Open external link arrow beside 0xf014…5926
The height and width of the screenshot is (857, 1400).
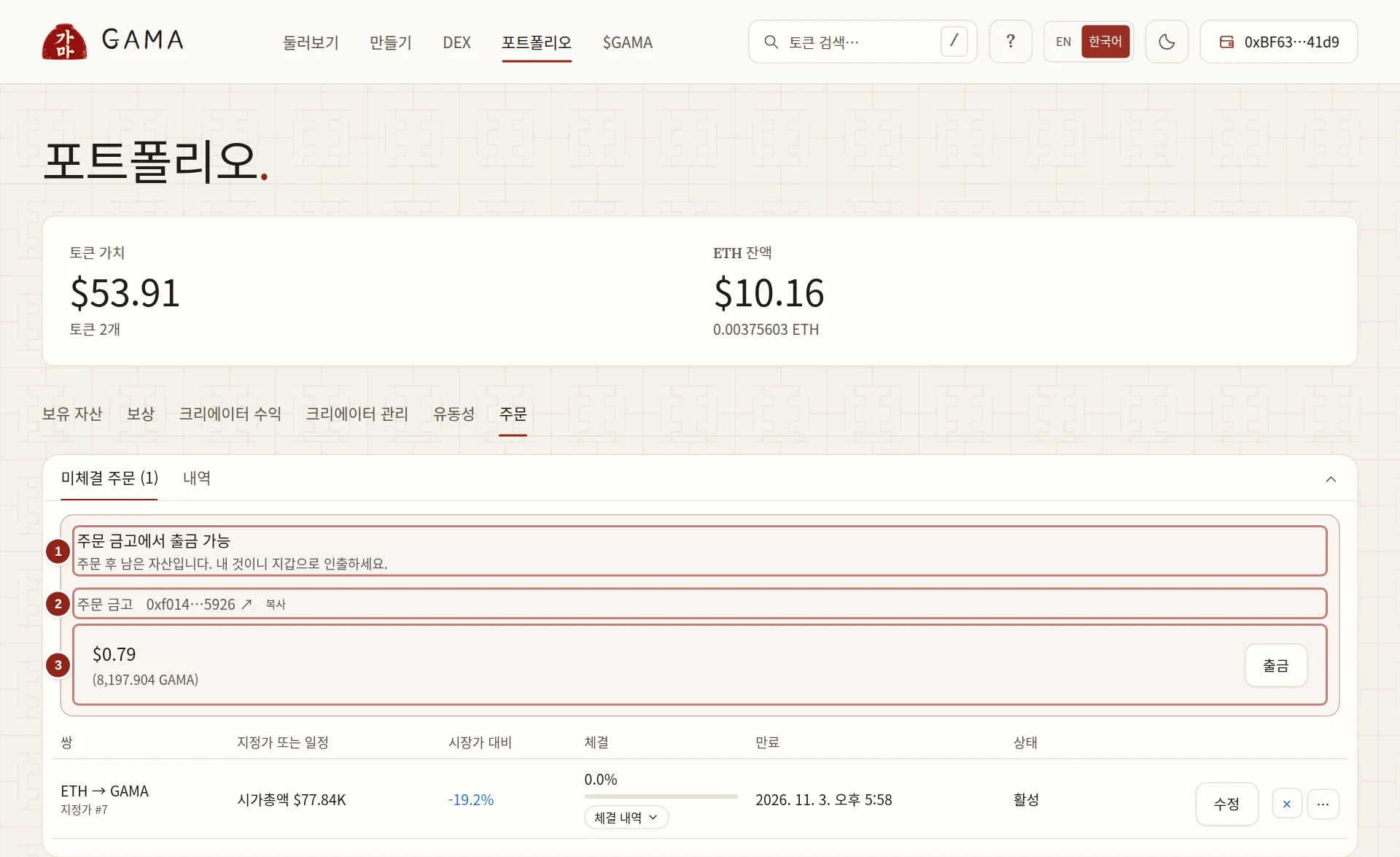[x=246, y=604]
